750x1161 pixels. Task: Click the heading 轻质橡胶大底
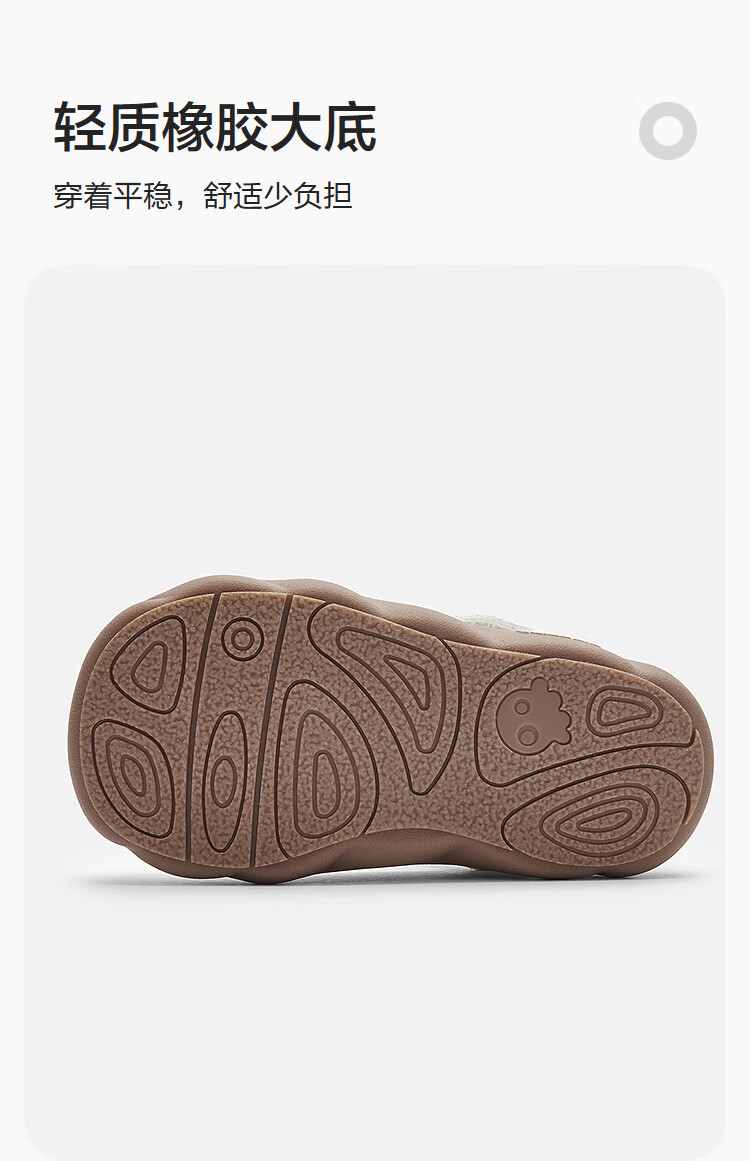coord(215,127)
